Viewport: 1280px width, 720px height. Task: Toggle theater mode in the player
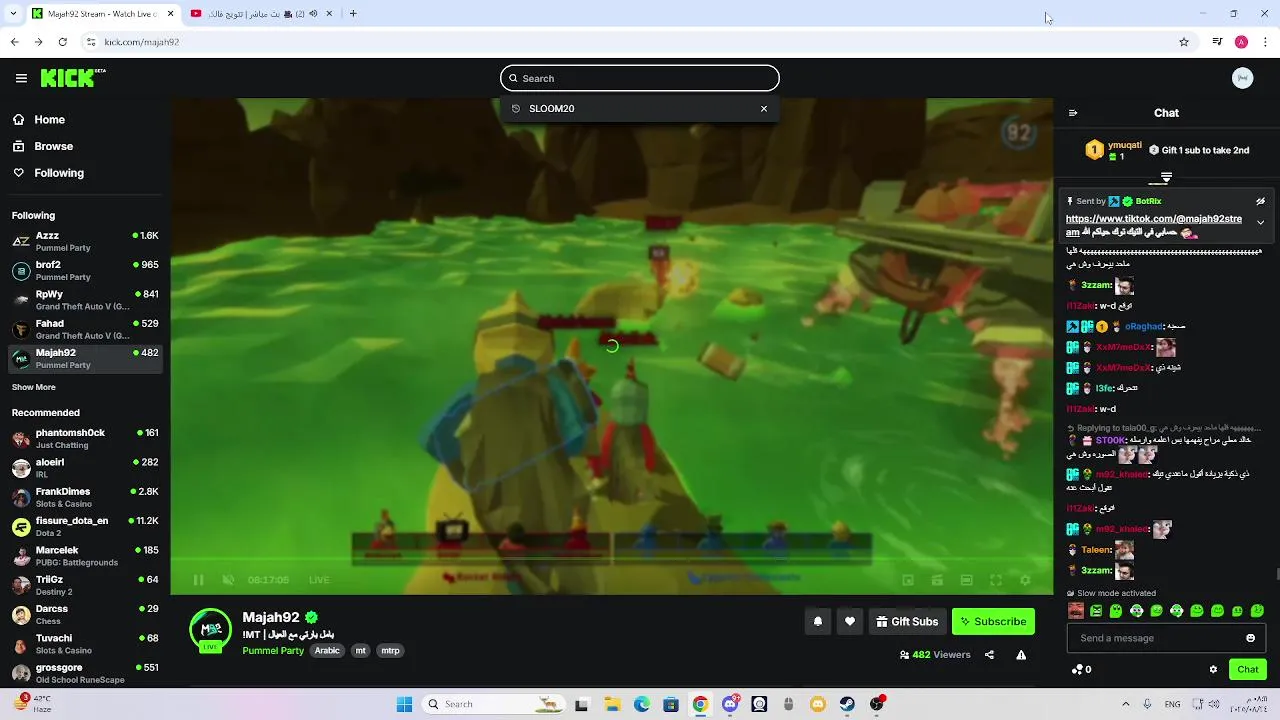(966, 580)
